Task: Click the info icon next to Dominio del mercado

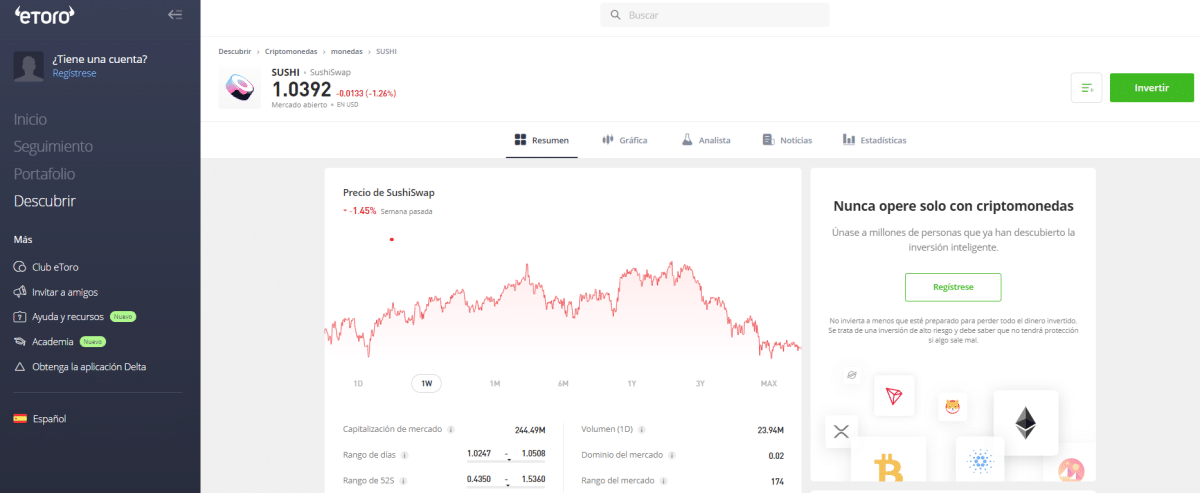Action: click(x=673, y=455)
